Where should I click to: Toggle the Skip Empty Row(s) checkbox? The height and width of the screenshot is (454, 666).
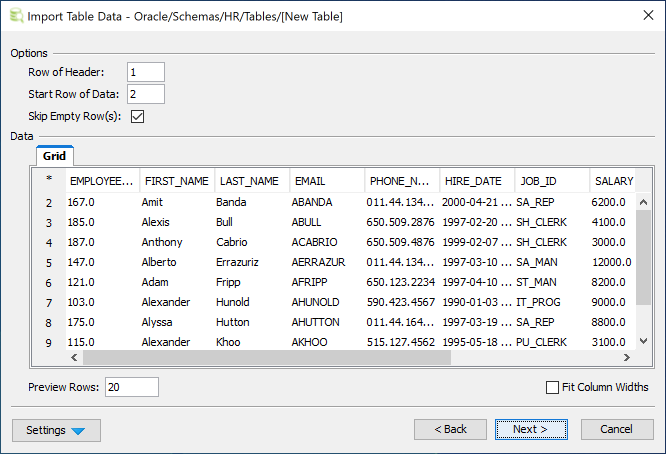coord(138,117)
